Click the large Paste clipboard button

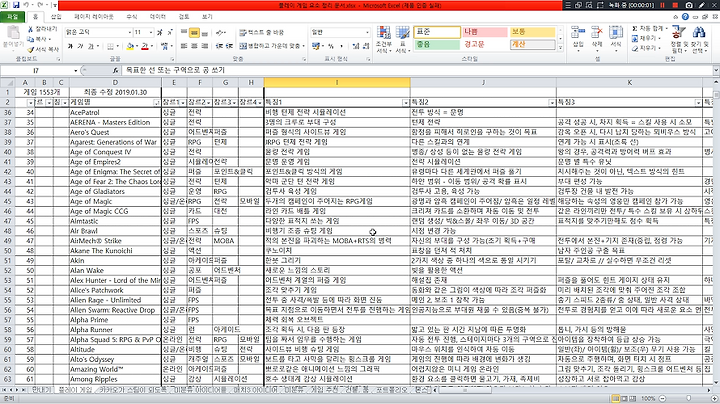[13, 37]
